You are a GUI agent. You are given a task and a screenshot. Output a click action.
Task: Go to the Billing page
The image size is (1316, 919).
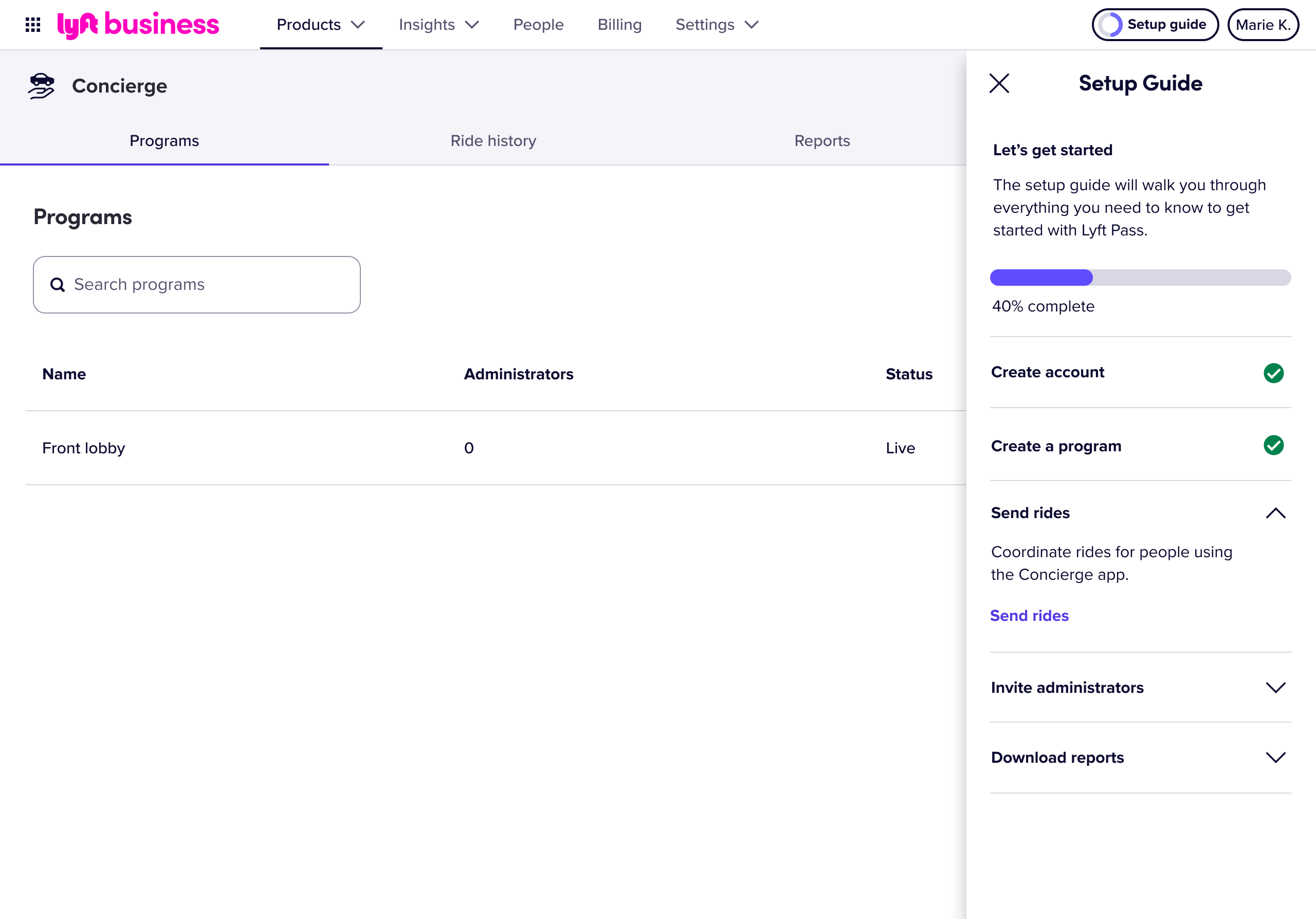[619, 25]
